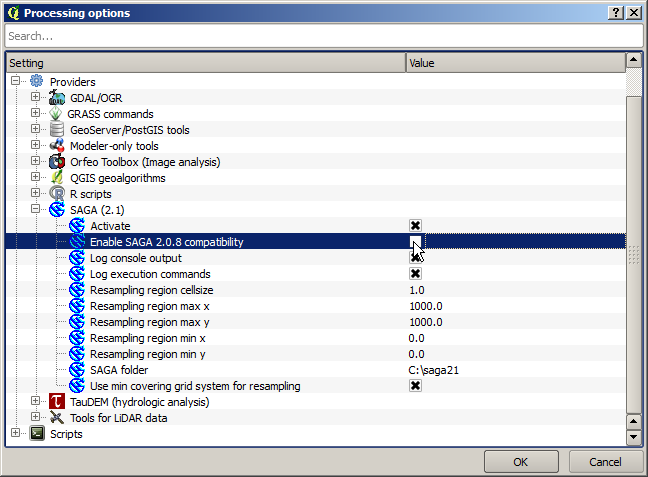The height and width of the screenshot is (477, 648).
Task: Click the TauDEM hydrologic analysis icon
Action: pos(57,402)
